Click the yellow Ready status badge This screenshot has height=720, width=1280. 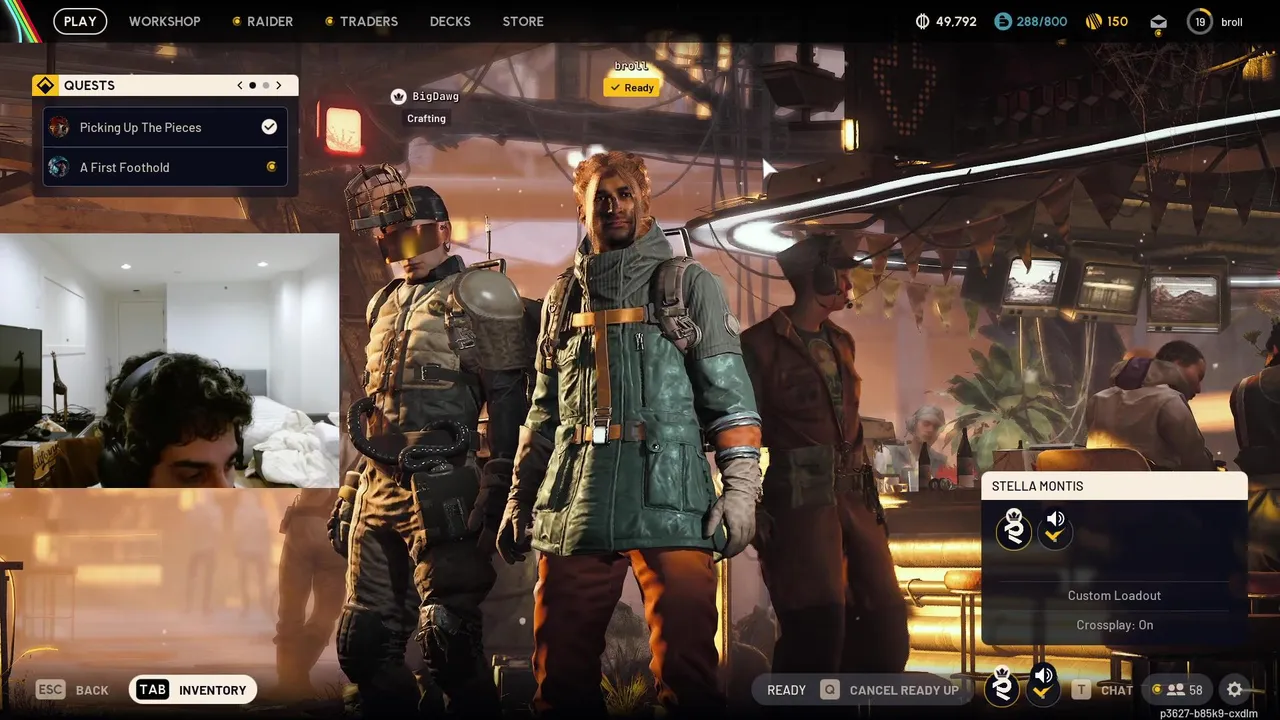click(x=632, y=88)
